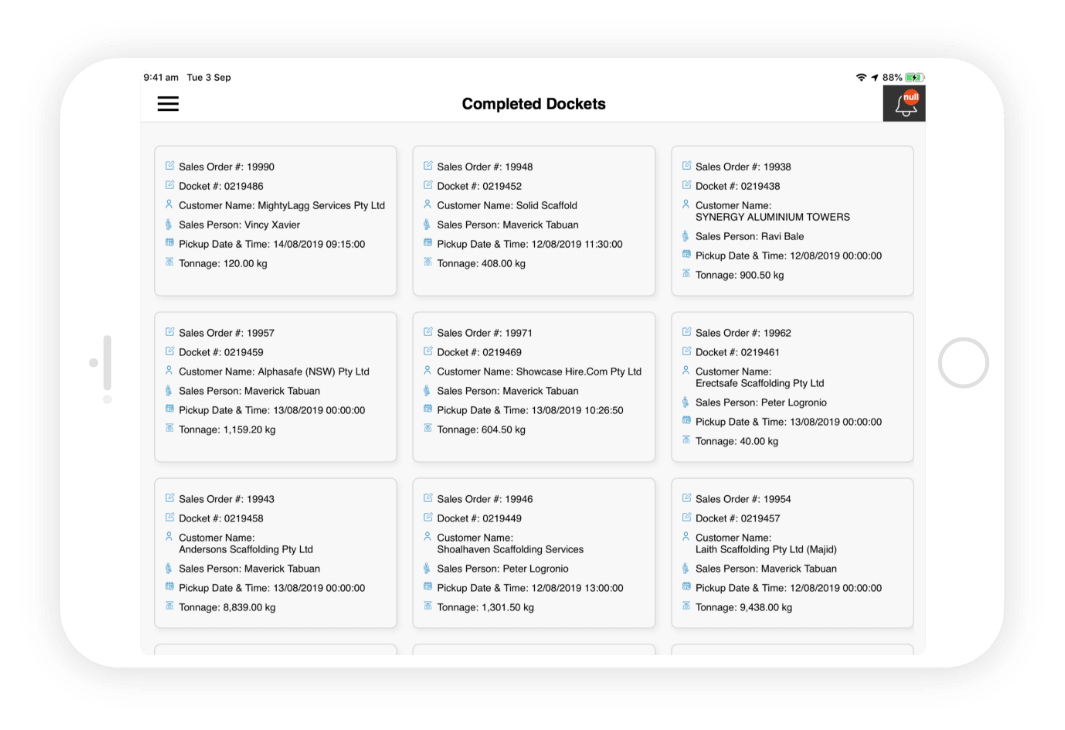The height and width of the screenshot is (730, 1065).
Task: Click customer icon next to Solid Scaffold
Action: coord(427,204)
